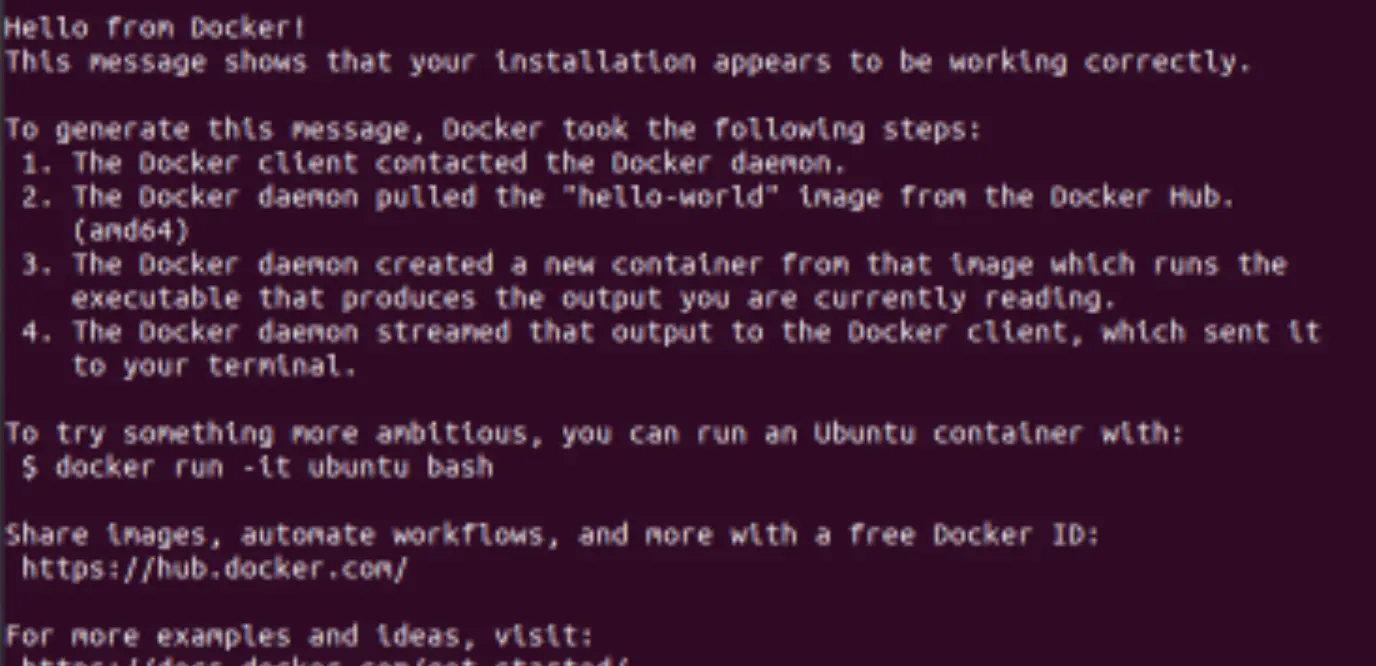Click the "docker run -it ubuntu bash" command
The image size is (1376, 666).
click(x=274, y=467)
